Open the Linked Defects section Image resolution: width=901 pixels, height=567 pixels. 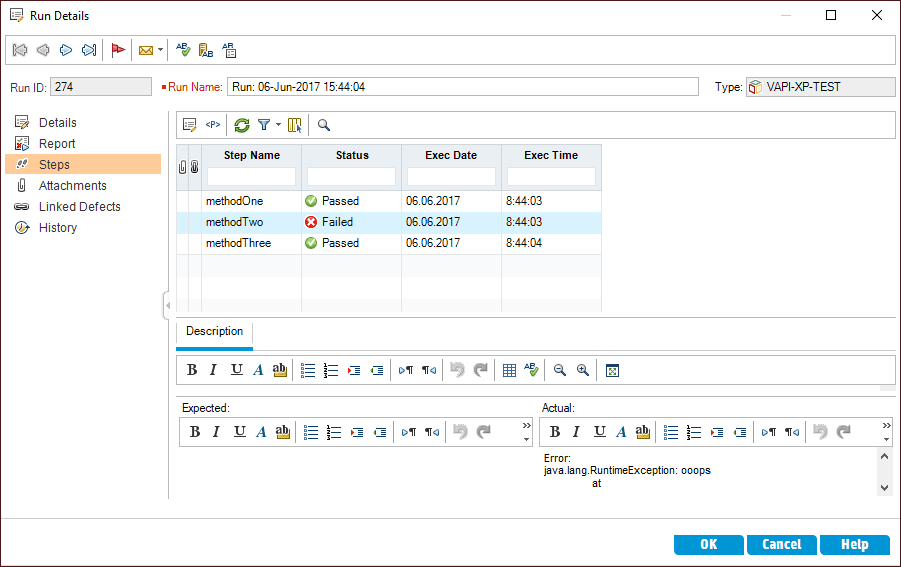[79, 207]
